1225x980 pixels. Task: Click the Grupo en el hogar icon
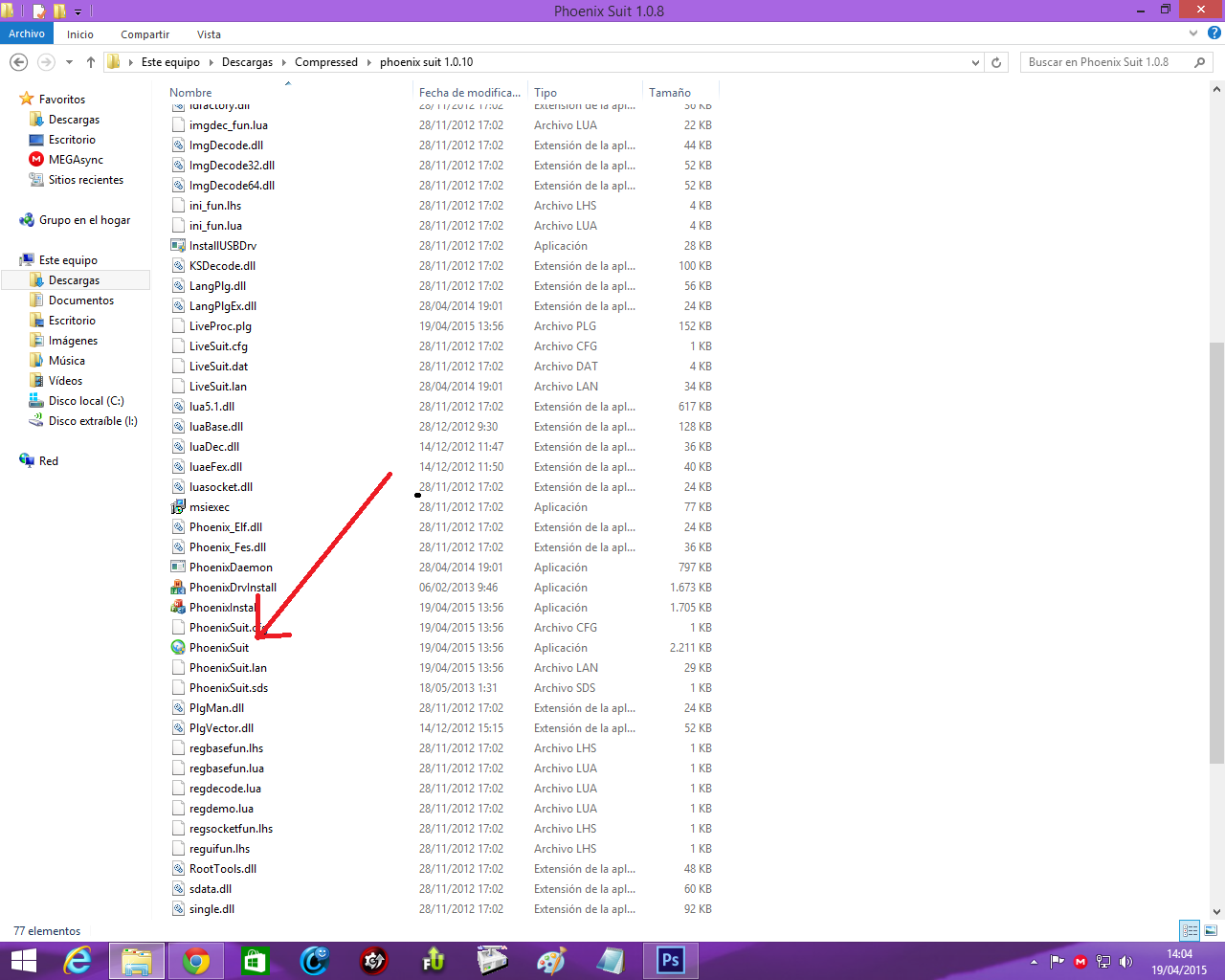(27, 220)
